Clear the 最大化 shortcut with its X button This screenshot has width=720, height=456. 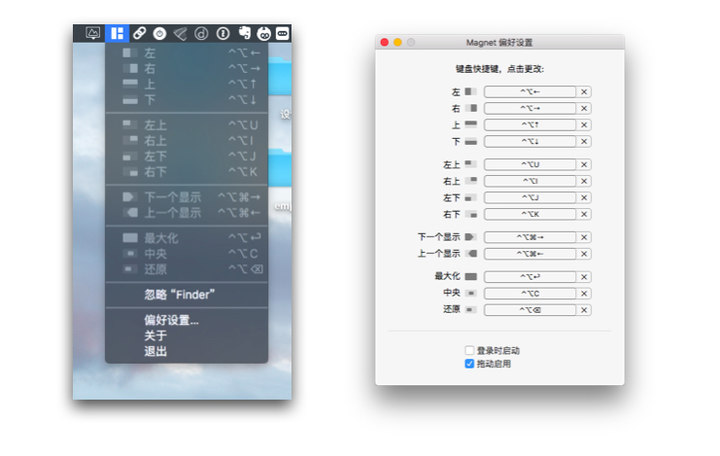coord(584,277)
